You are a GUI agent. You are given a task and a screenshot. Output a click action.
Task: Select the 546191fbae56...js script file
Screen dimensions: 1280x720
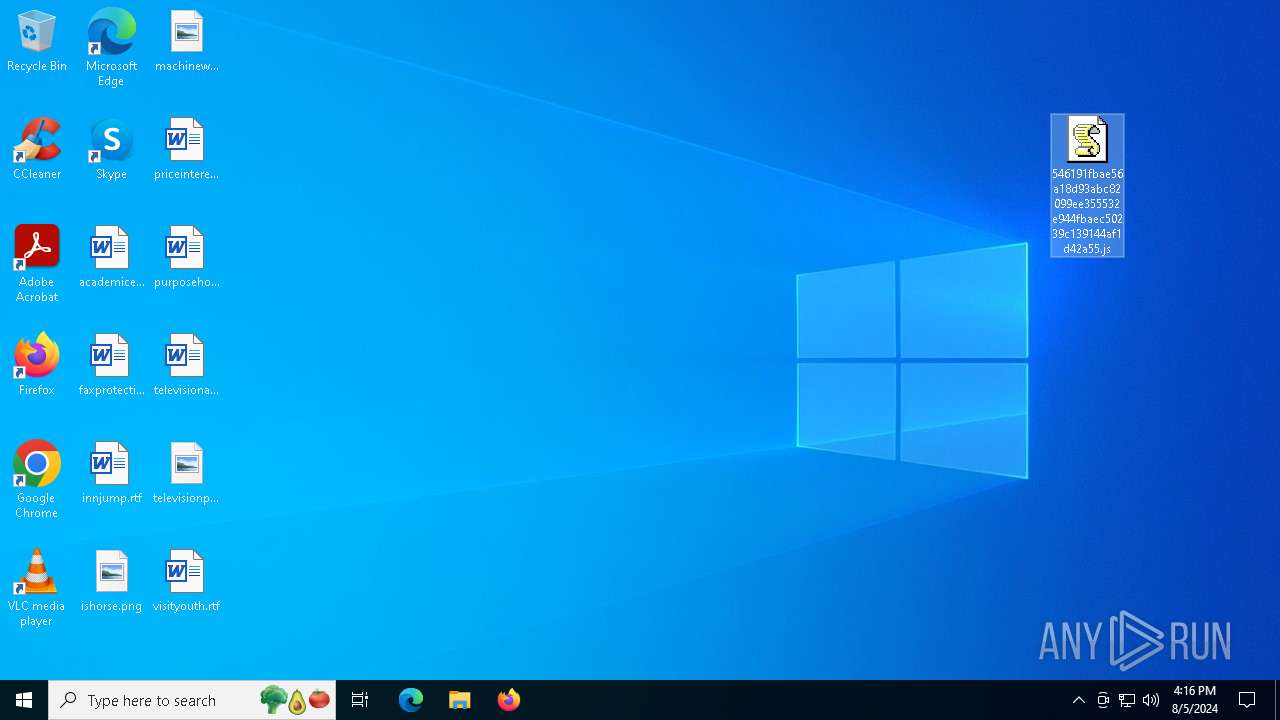coord(1087,185)
